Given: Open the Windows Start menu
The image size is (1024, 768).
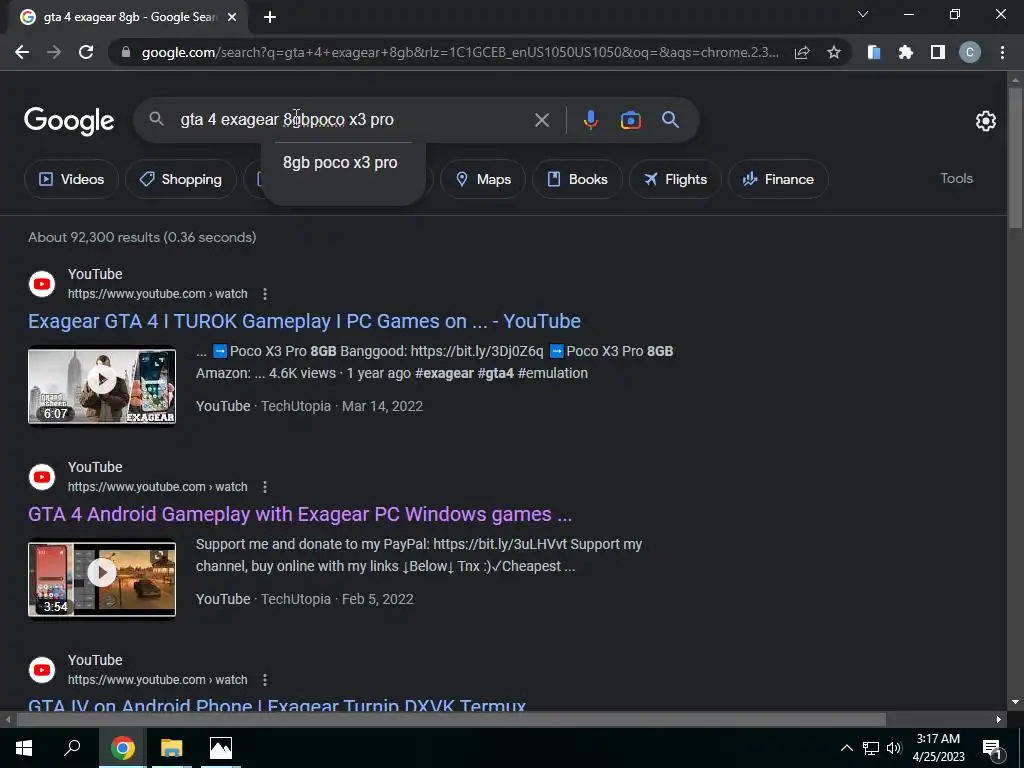Looking at the screenshot, I should 24,748.
